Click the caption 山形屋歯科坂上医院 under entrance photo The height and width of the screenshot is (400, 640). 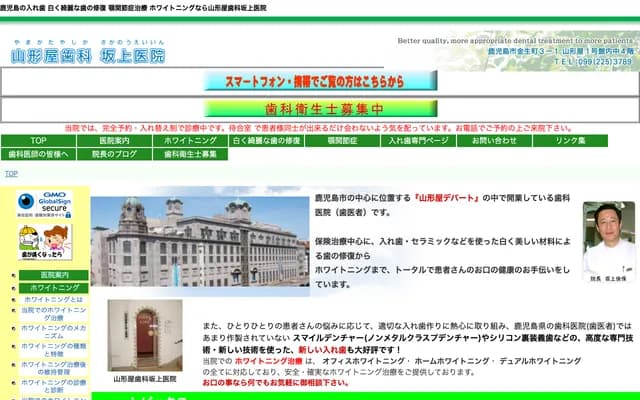click(x=145, y=379)
